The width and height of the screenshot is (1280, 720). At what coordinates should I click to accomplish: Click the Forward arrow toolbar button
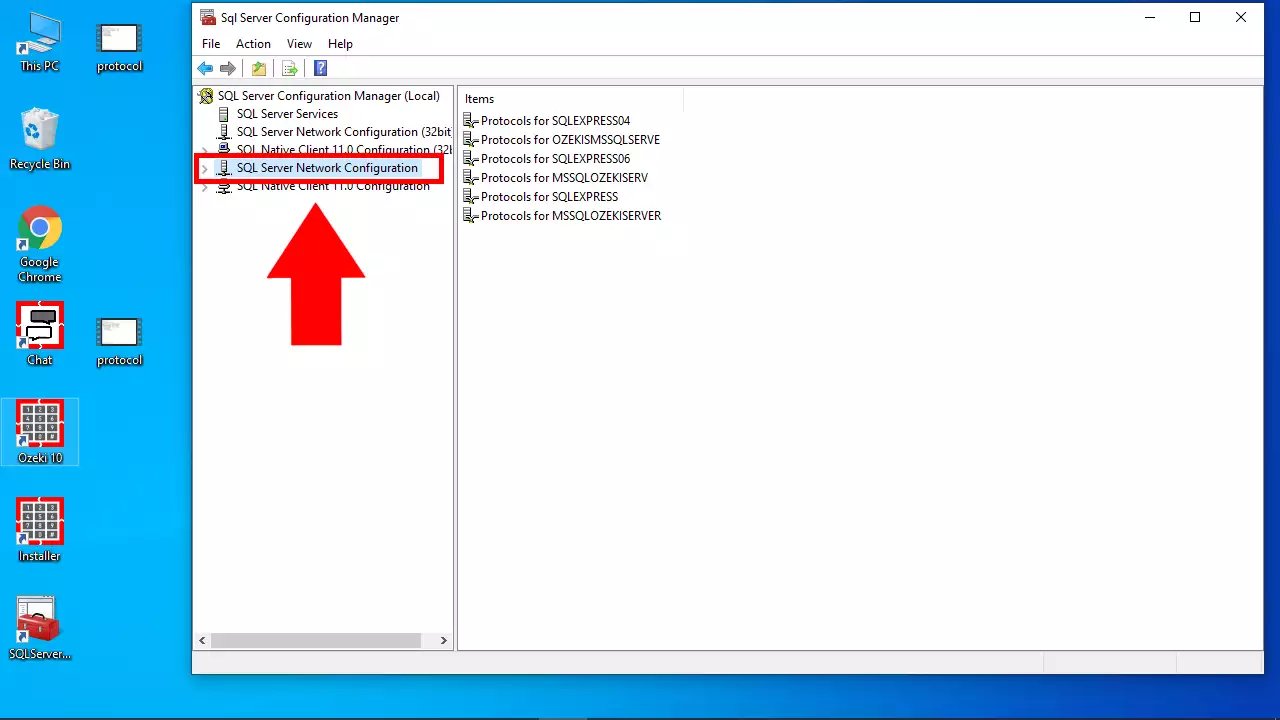pos(228,68)
